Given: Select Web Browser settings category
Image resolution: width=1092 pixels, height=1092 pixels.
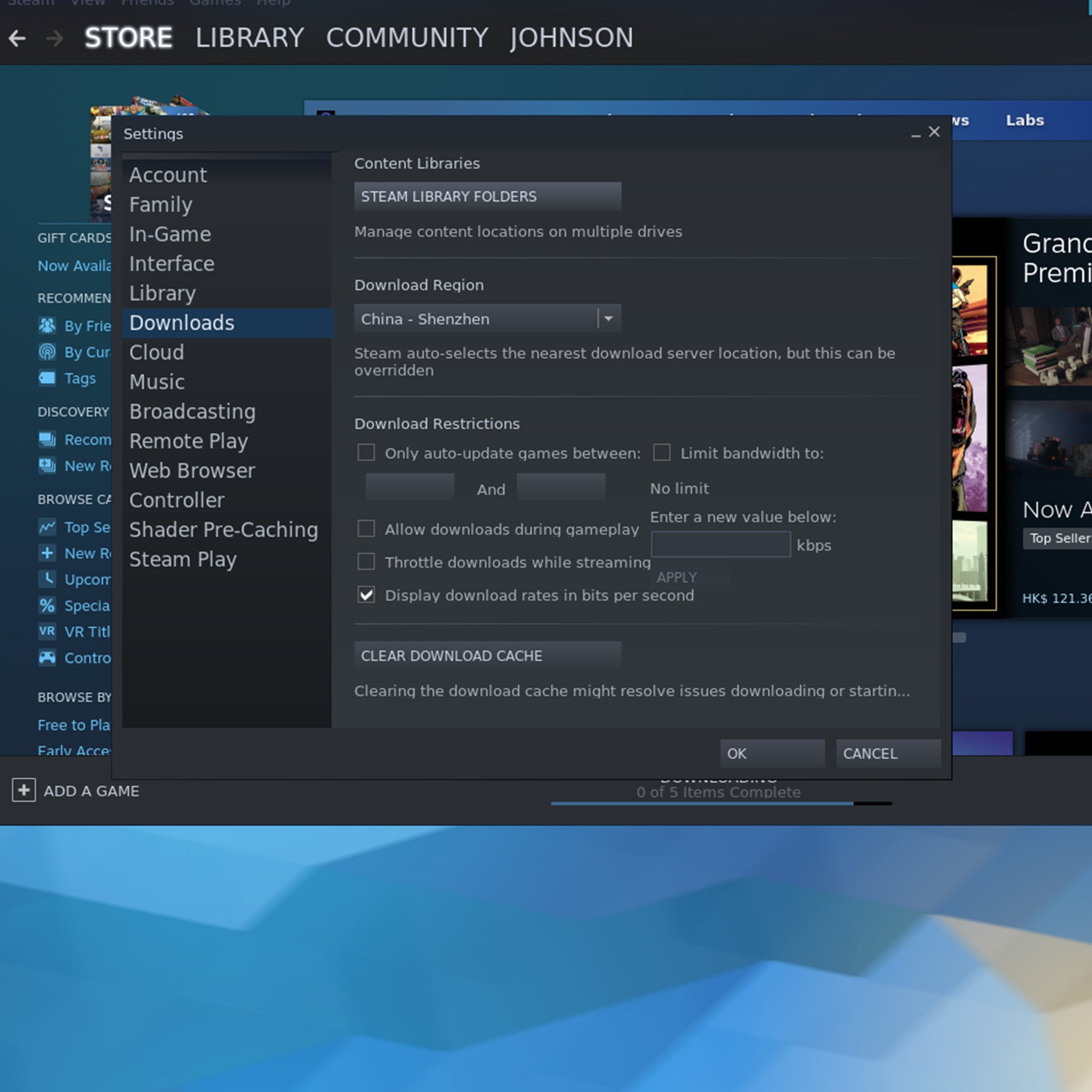Looking at the screenshot, I should (x=227, y=470).
